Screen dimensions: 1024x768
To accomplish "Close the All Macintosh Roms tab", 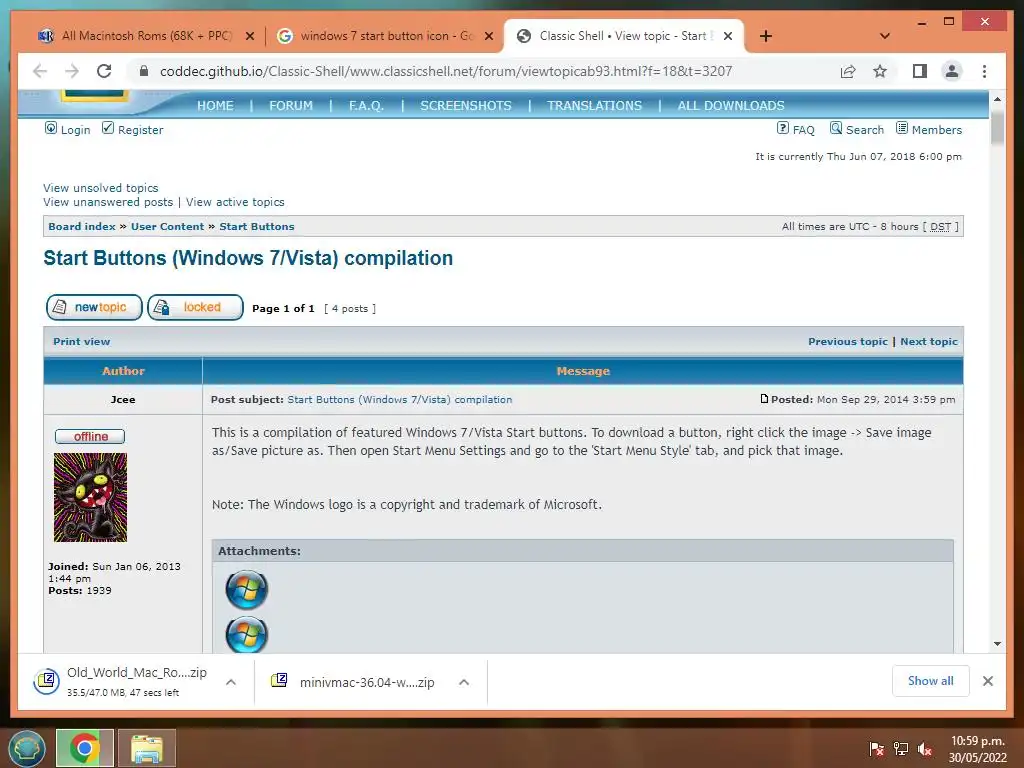I will (x=249, y=36).
